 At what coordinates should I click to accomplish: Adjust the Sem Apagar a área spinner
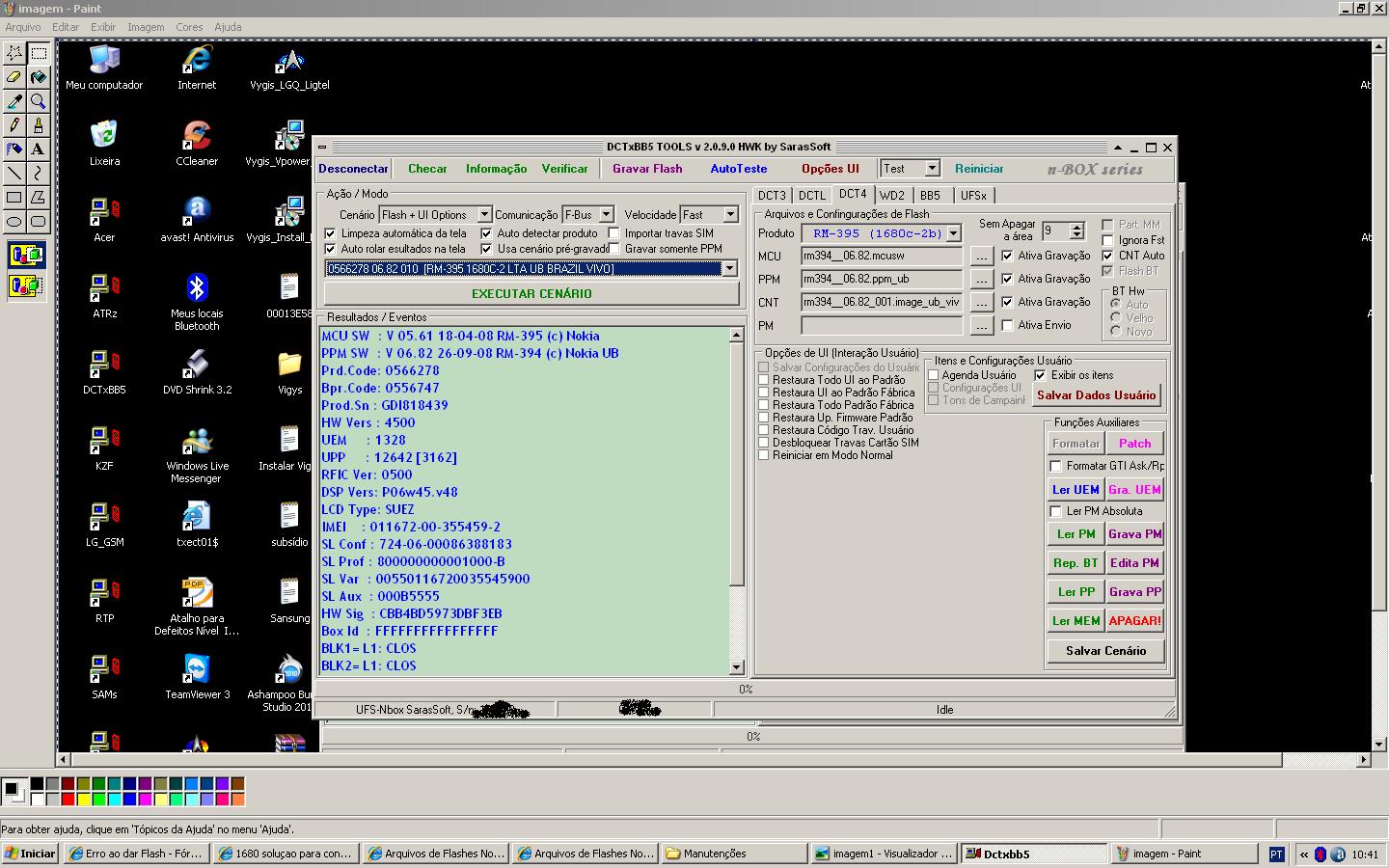[x=1077, y=231]
